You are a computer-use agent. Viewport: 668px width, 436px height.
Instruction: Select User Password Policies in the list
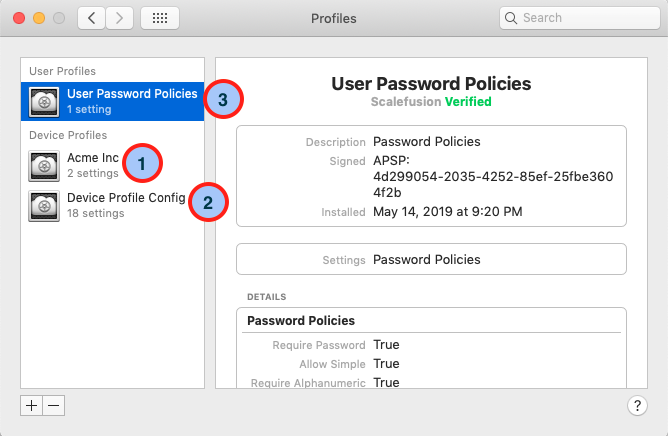112,101
